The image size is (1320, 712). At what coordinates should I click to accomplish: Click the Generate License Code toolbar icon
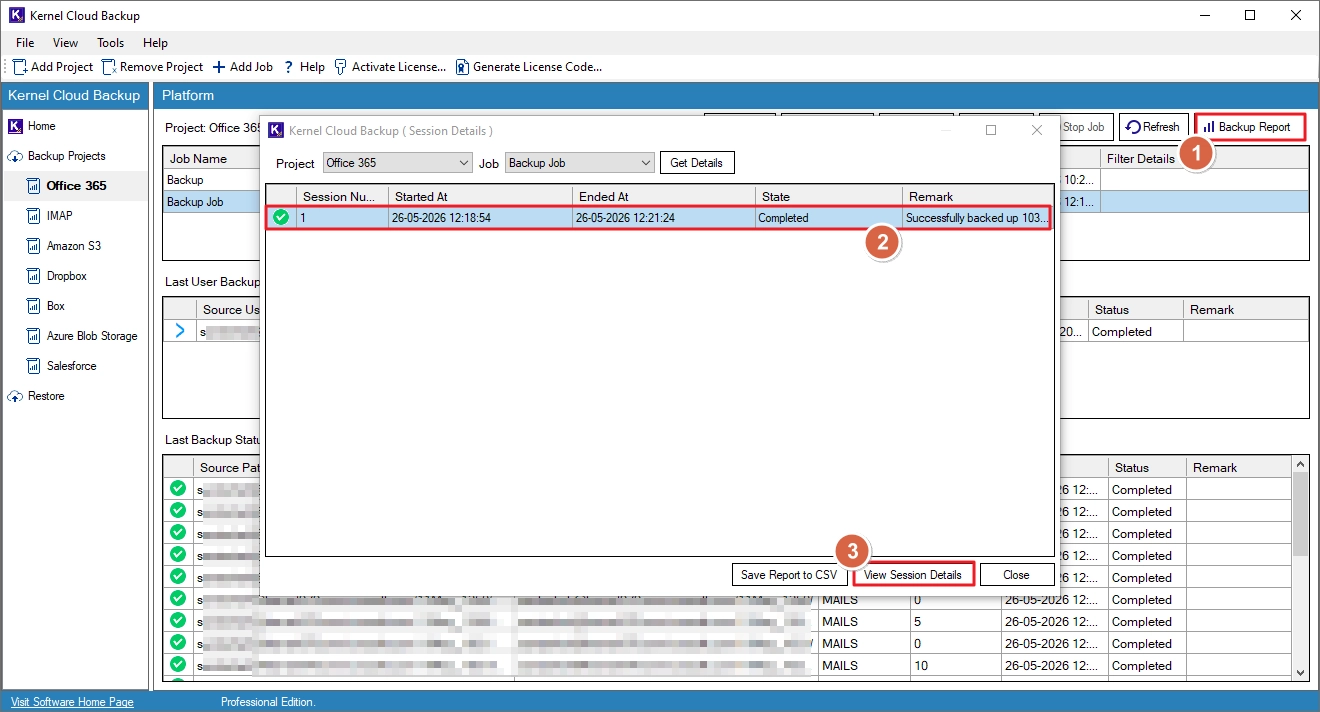[462, 67]
